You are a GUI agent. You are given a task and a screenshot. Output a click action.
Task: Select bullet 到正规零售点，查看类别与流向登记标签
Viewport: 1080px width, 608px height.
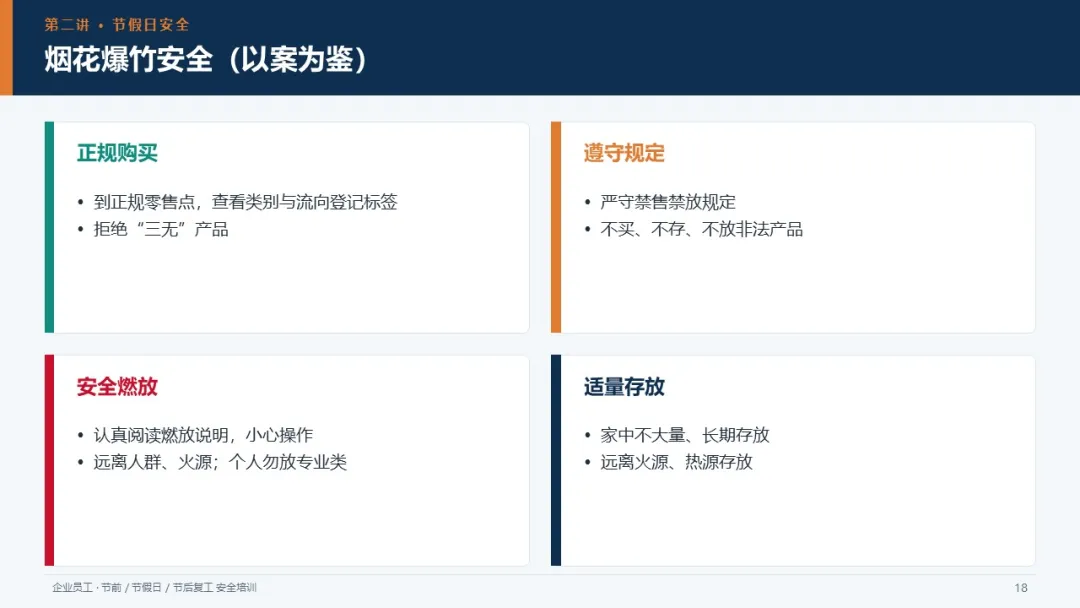(x=245, y=202)
